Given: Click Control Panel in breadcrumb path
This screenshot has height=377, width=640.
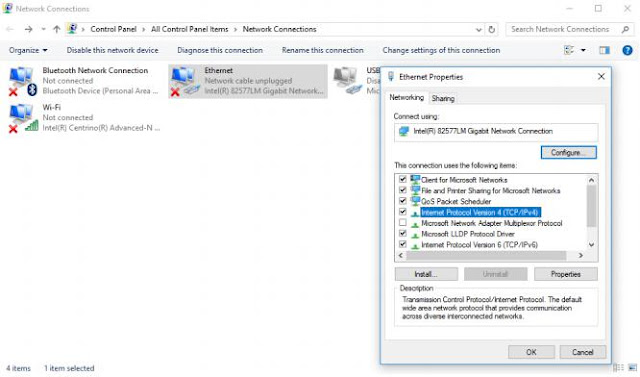Looking at the screenshot, I should (113, 29).
